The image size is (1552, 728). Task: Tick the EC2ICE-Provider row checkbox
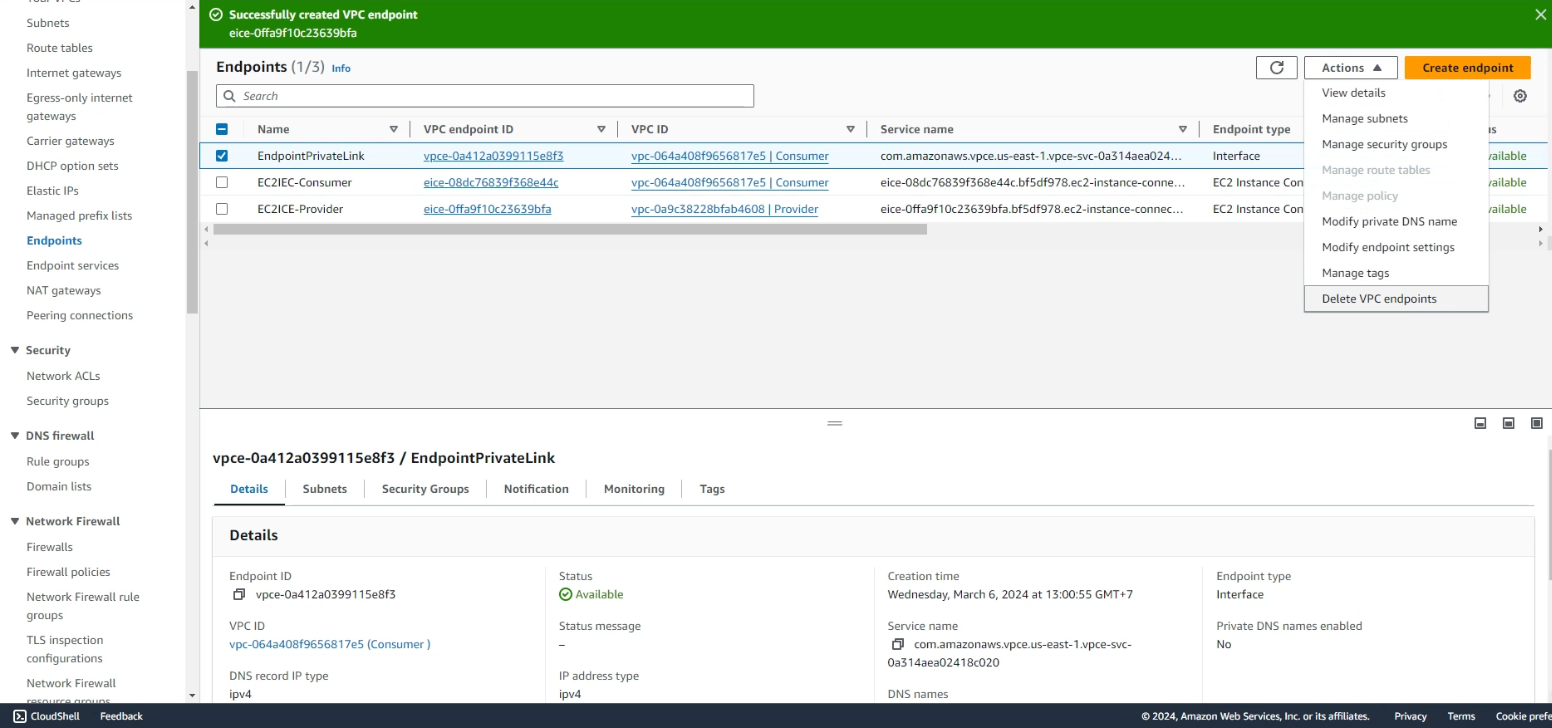pyautogui.click(x=222, y=209)
